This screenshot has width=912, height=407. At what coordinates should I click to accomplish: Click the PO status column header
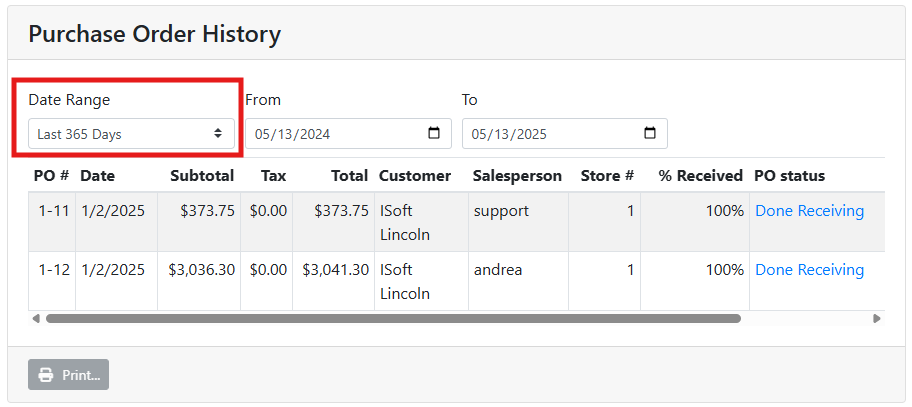point(789,176)
